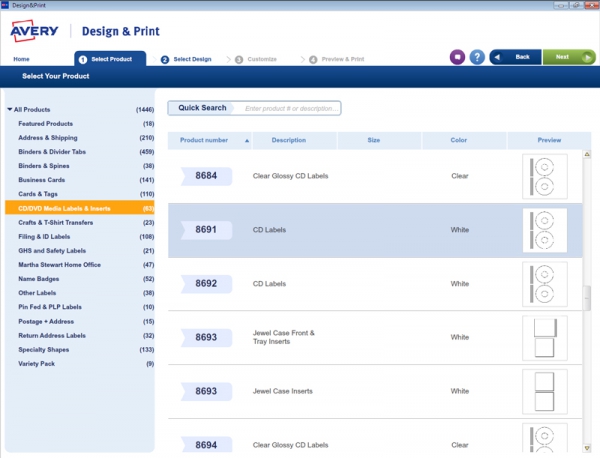This screenshot has height=458, width=600.
Task: Open the Preview & Print step
Action: [x=337, y=59]
